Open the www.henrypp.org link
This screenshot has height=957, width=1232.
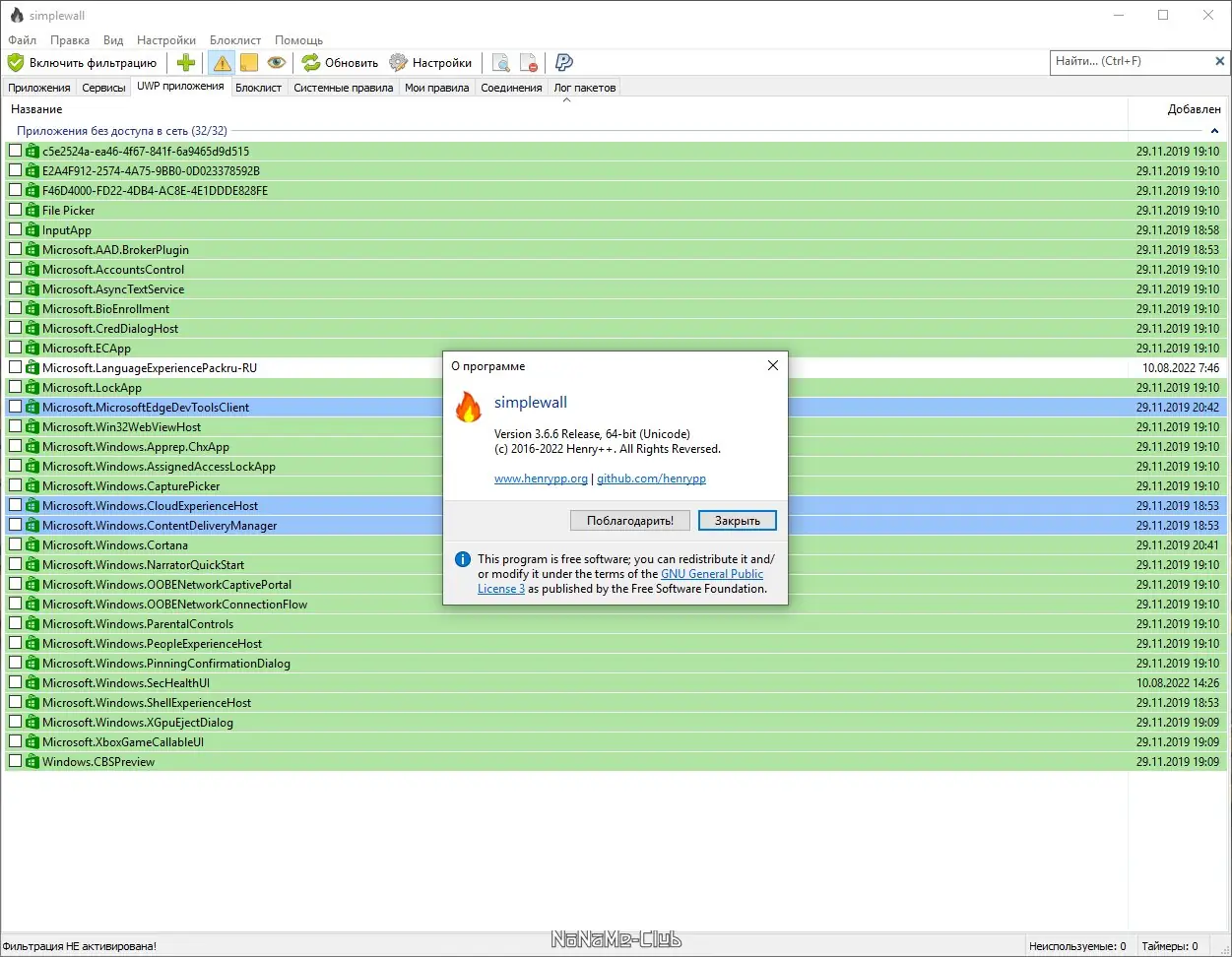point(541,478)
